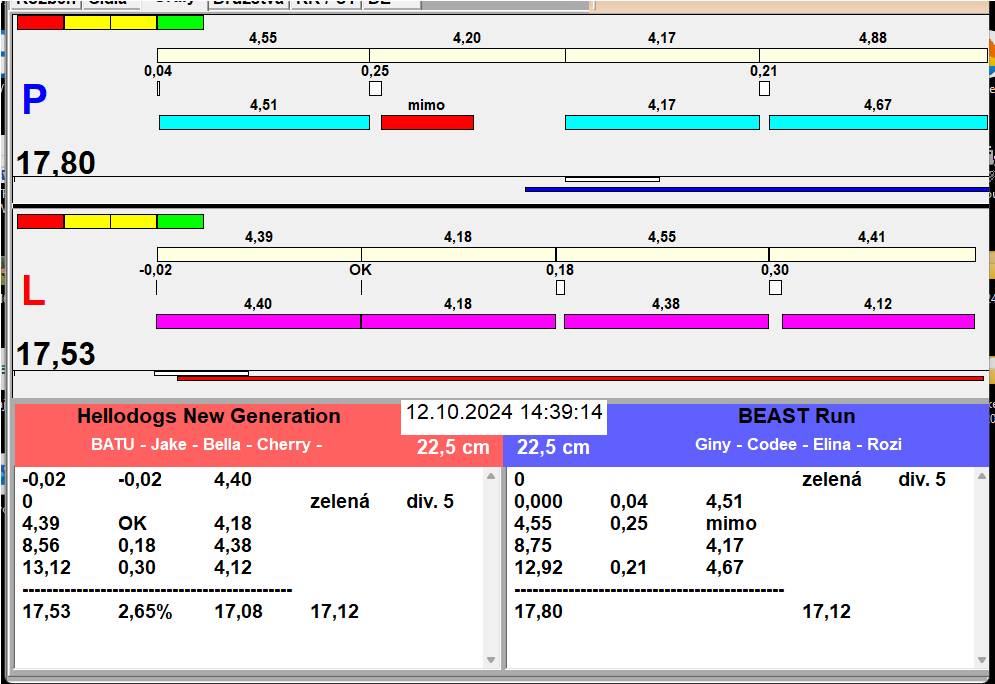Select the cyan 4,51 bar in lane P

tap(264, 122)
